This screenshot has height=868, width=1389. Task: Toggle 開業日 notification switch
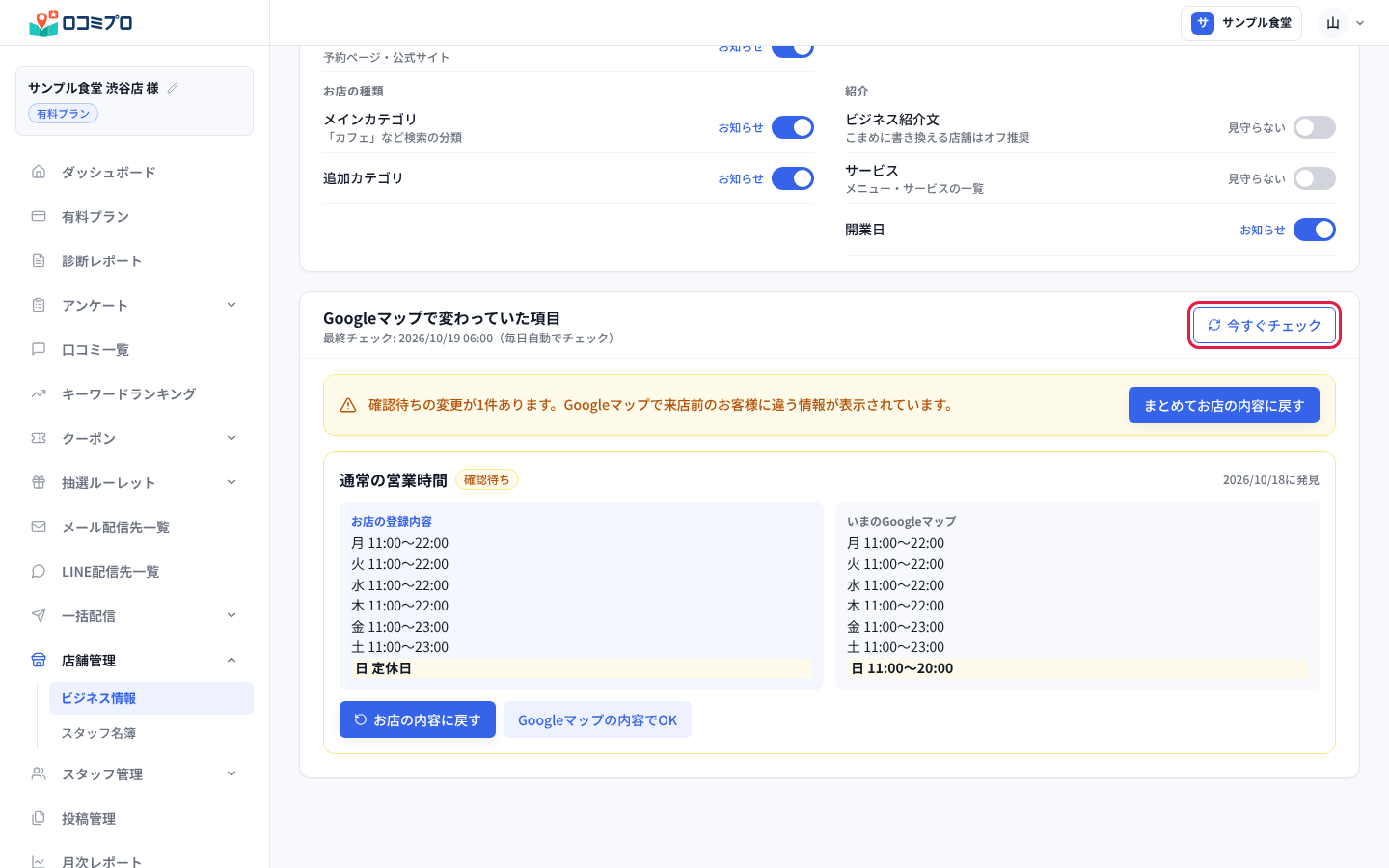pos(1315,230)
